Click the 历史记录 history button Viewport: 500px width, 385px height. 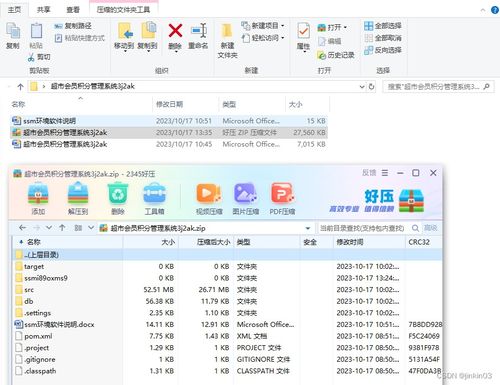tap(336, 55)
